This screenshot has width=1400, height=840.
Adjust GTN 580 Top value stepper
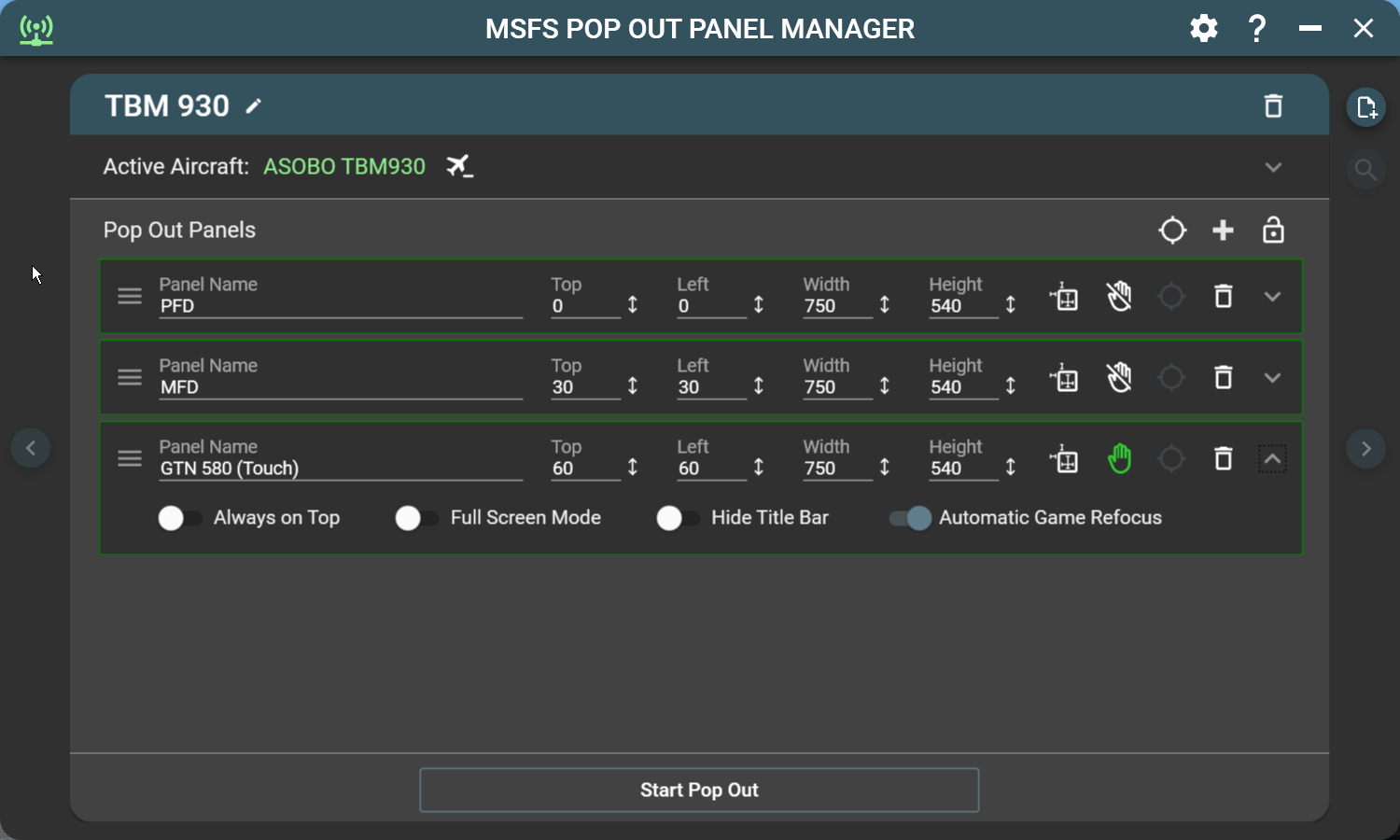[x=633, y=467]
